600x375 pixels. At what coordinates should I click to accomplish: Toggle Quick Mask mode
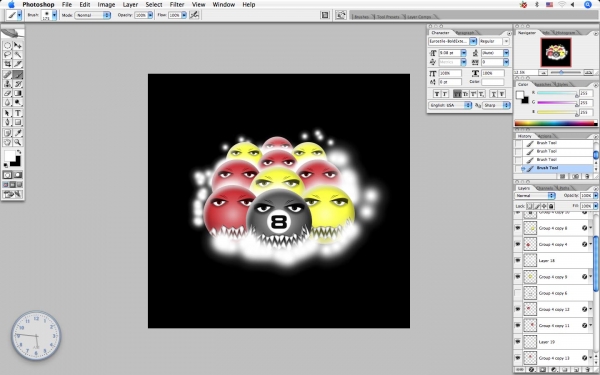pos(18,175)
